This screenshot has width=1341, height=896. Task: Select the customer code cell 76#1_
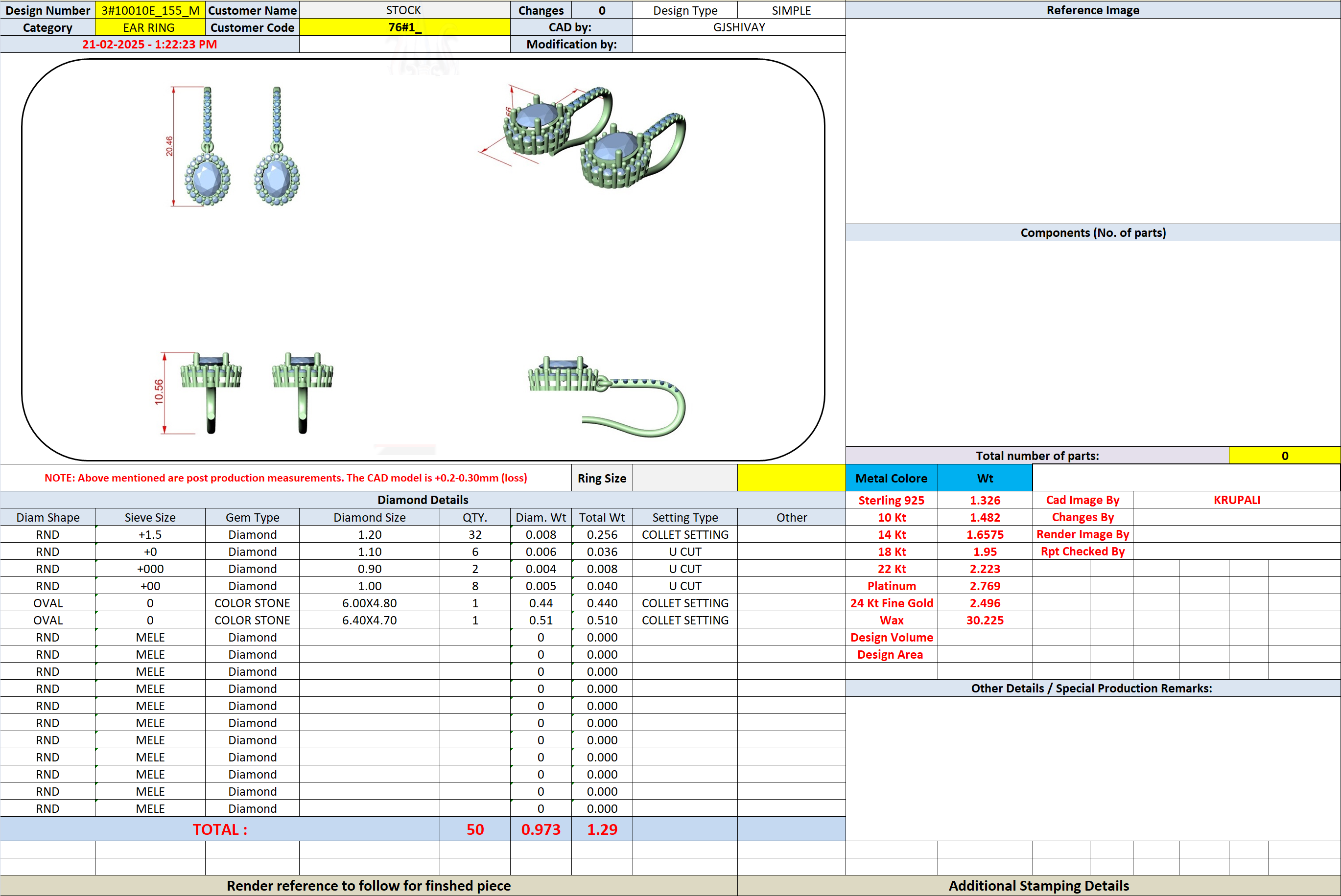click(x=404, y=27)
